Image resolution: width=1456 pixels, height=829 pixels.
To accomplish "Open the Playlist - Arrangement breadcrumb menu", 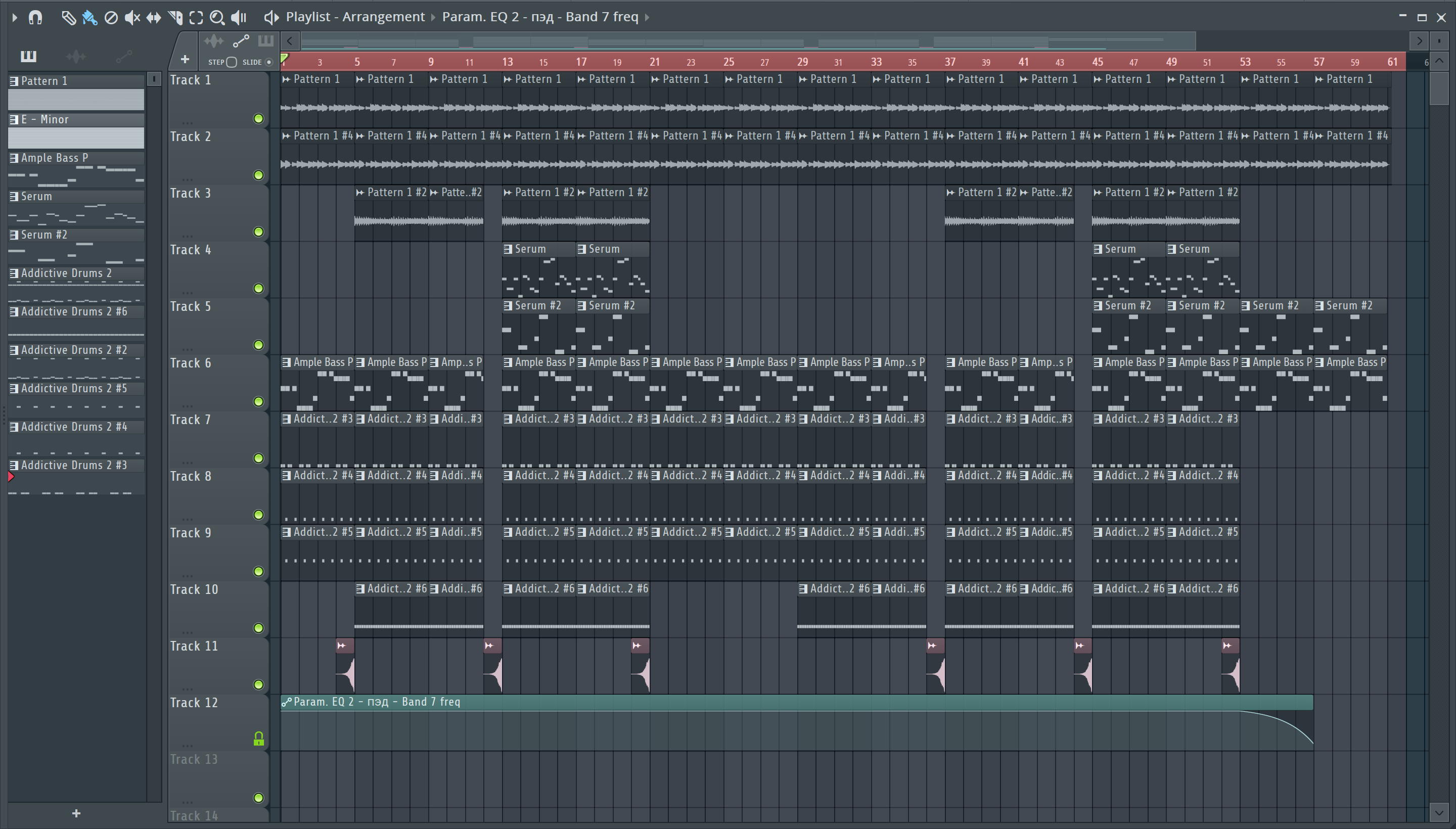I will point(355,17).
